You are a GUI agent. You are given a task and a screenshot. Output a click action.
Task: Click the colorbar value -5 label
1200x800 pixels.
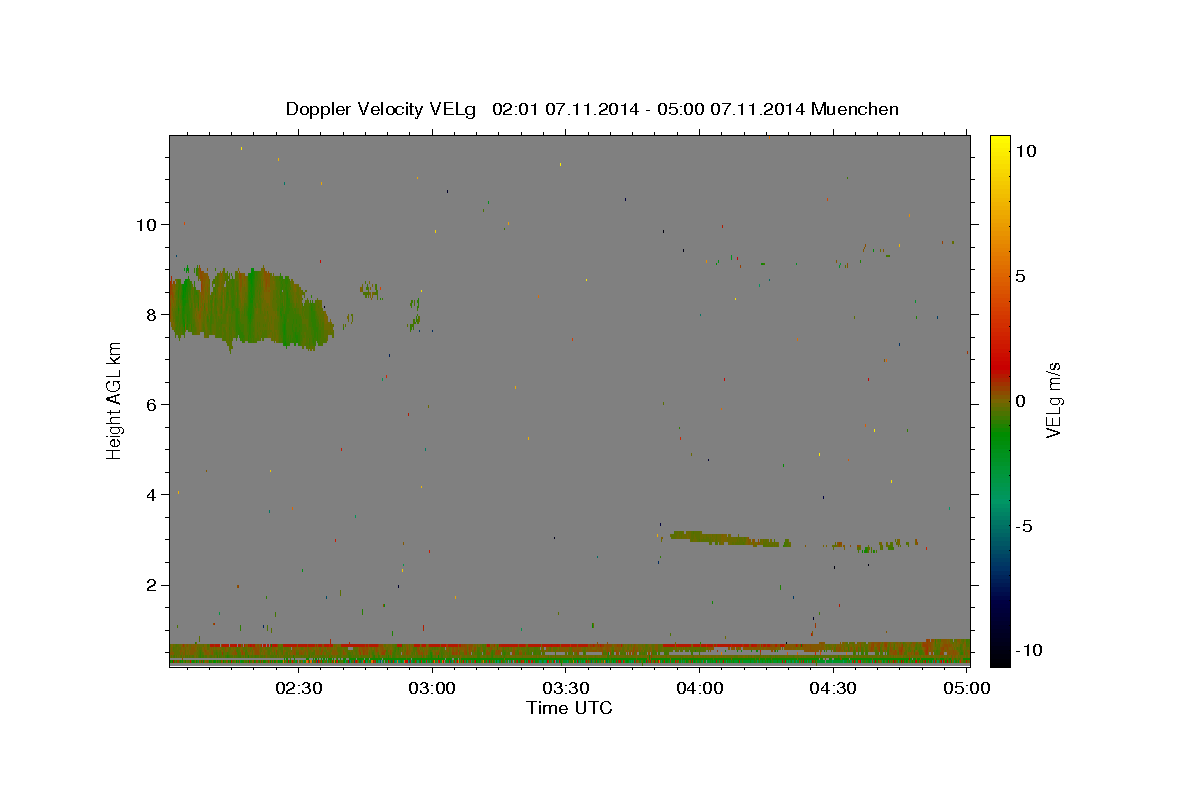click(1025, 526)
